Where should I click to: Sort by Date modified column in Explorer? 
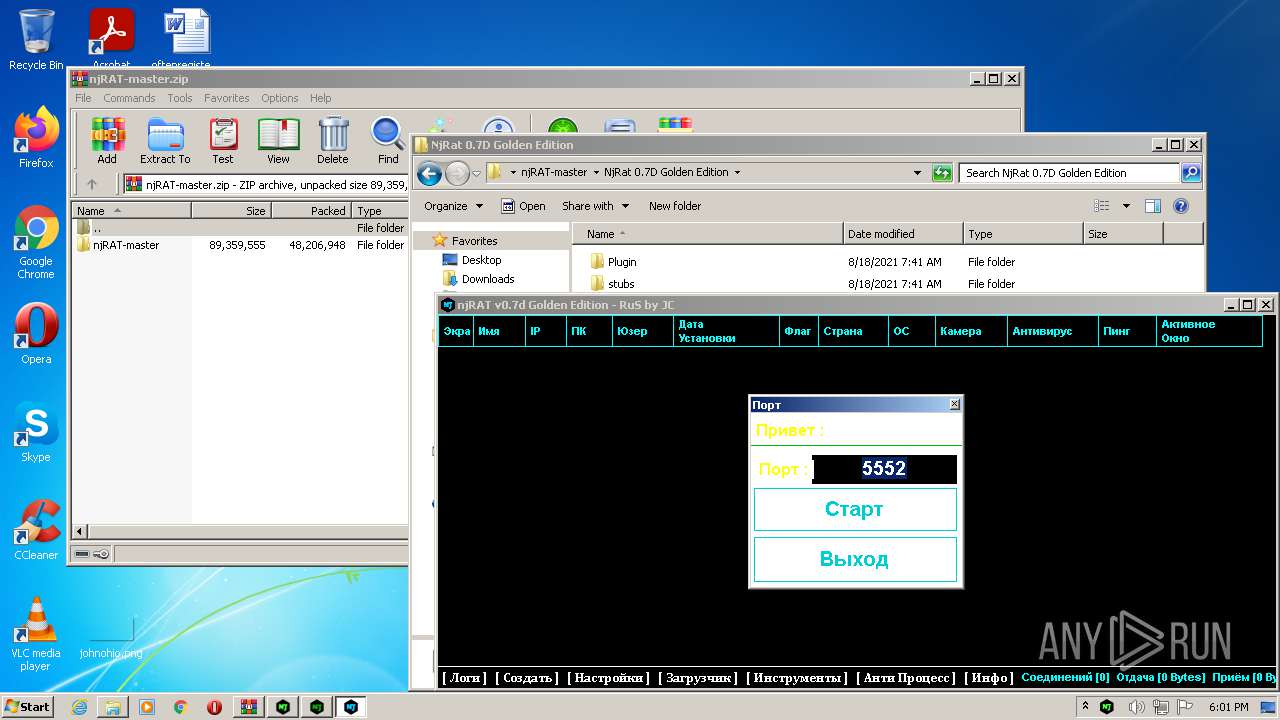tap(903, 234)
